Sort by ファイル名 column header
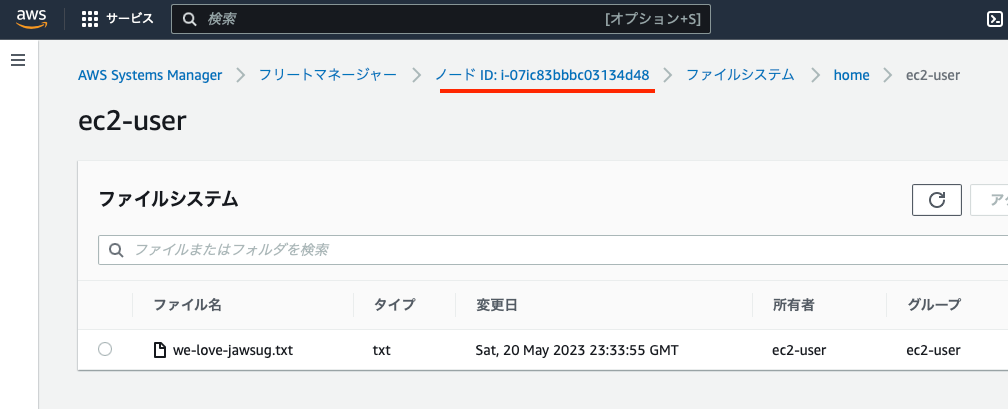The width and height of the screenshot is (1008, 409). click(188, 305)
